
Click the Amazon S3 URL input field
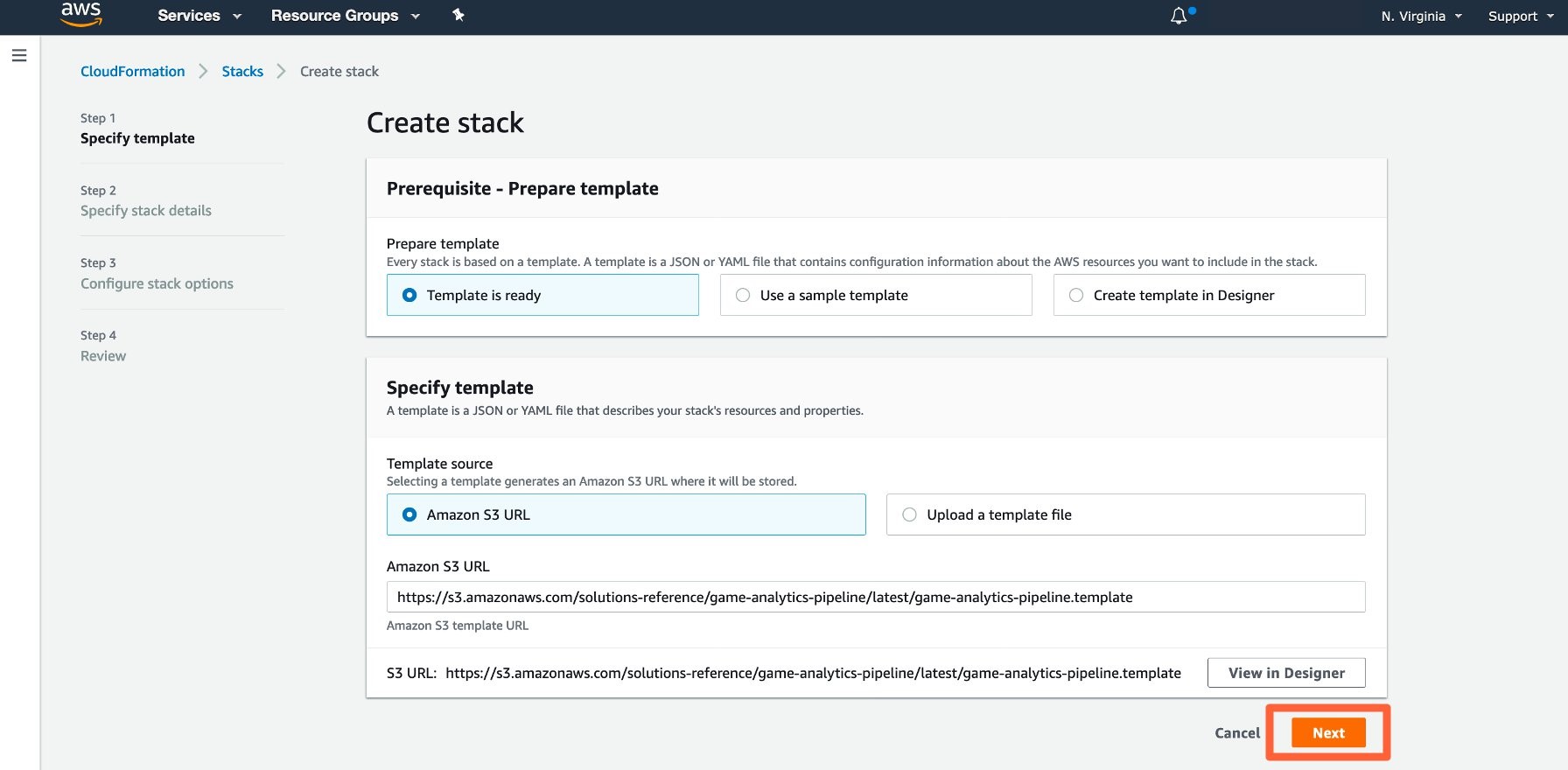pos(876,597)
